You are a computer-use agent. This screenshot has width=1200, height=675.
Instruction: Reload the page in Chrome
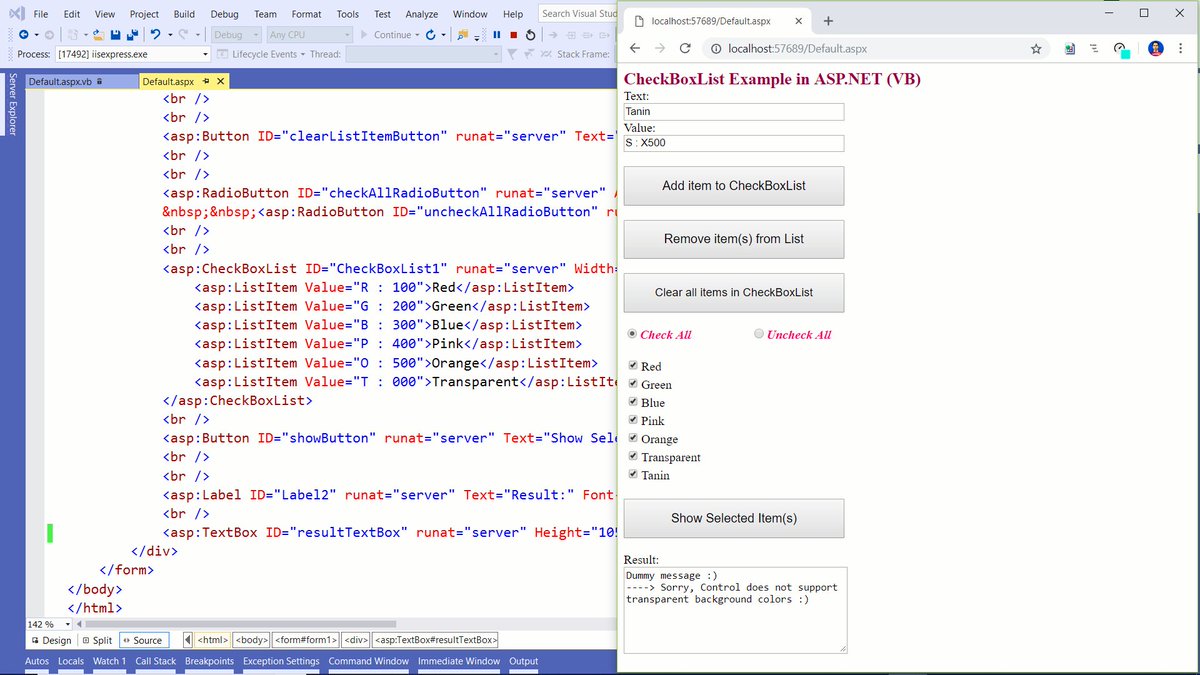click(685, 48)
